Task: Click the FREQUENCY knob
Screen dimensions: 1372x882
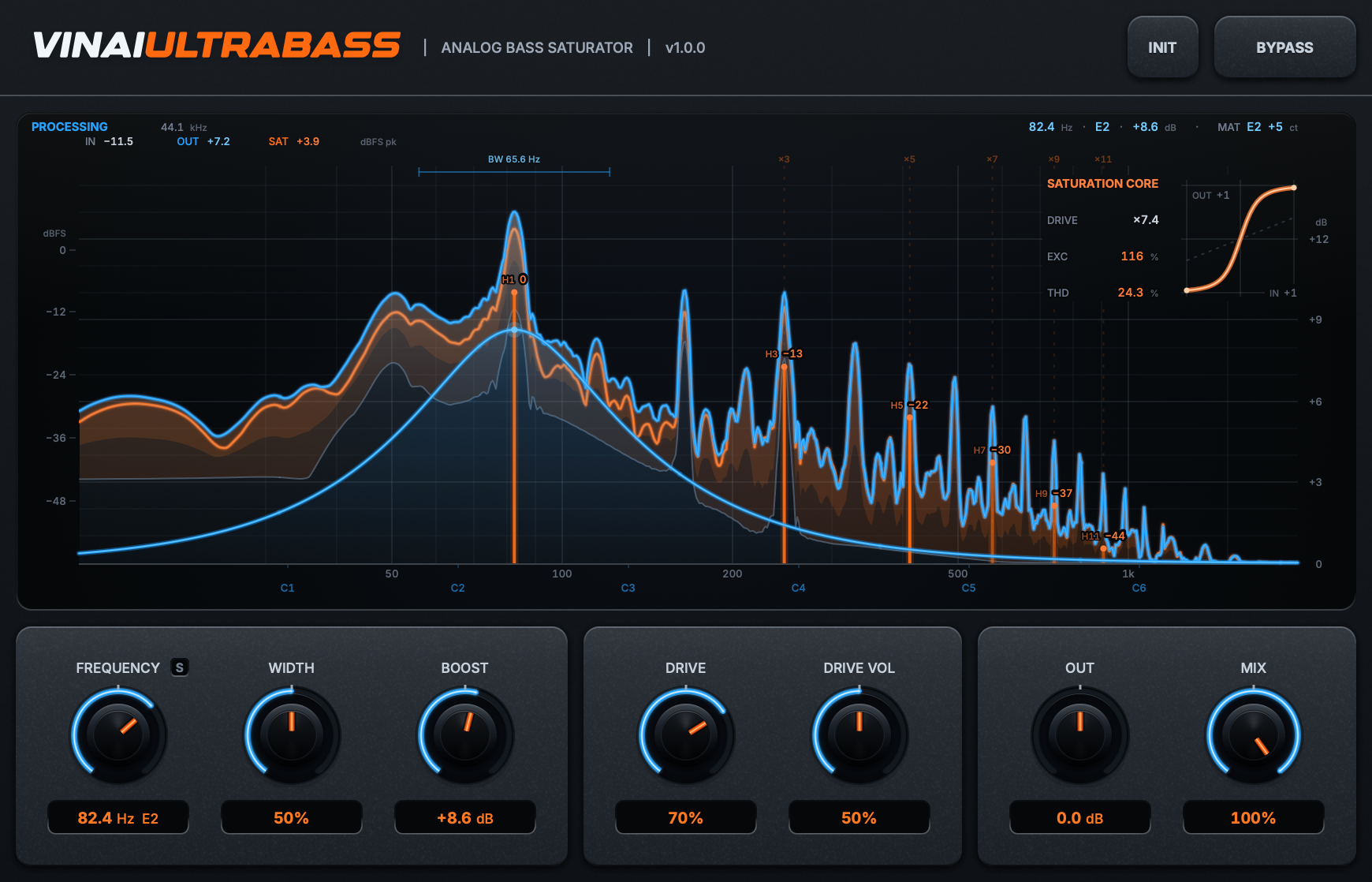Action: (x=118, y=734)
